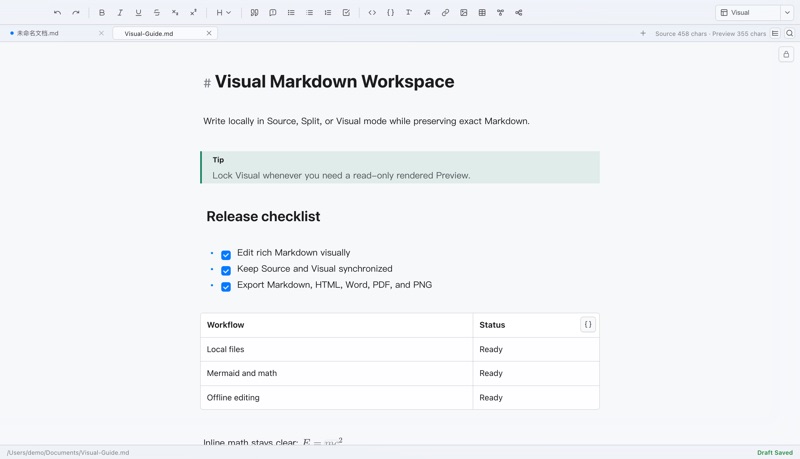Apply underline formatting

point(138,13)
